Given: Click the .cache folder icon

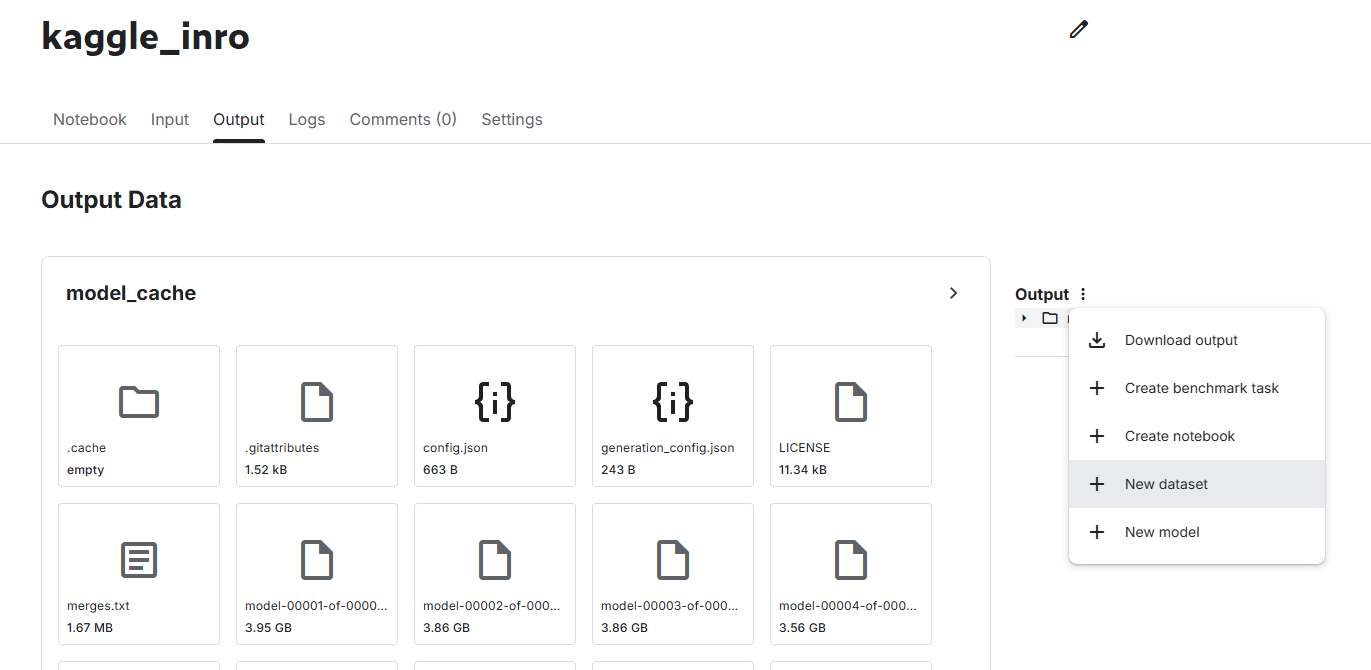Looking at the screenshot, I should 139,402.
